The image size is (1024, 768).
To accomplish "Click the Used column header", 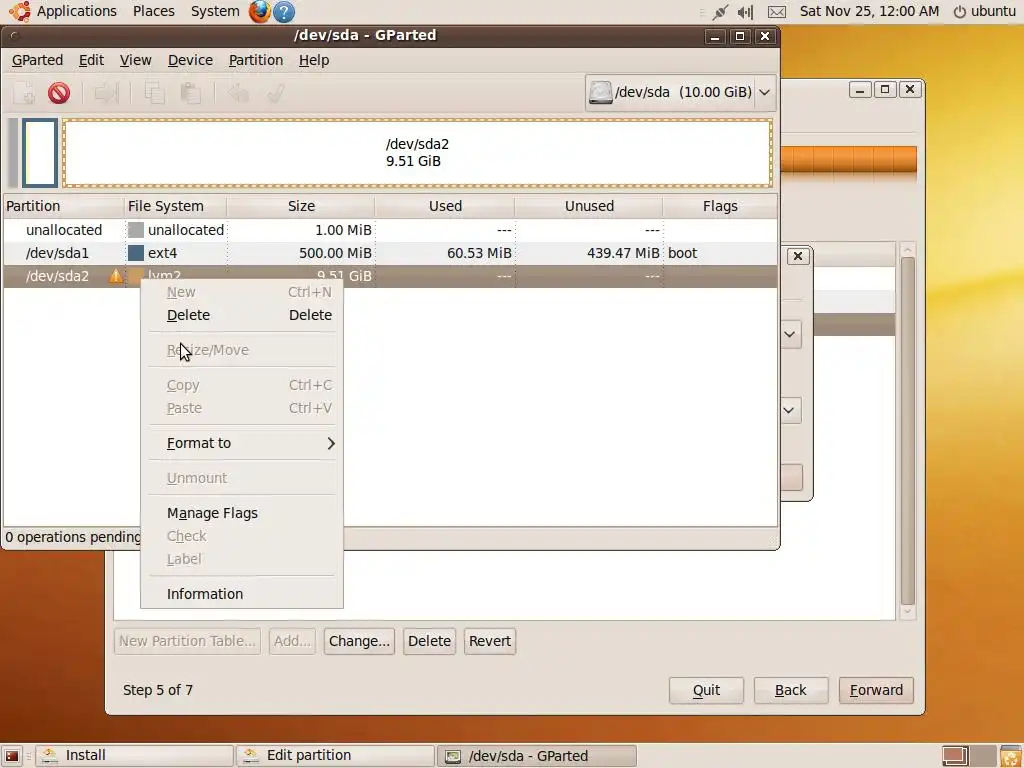I will click(445, 206).
